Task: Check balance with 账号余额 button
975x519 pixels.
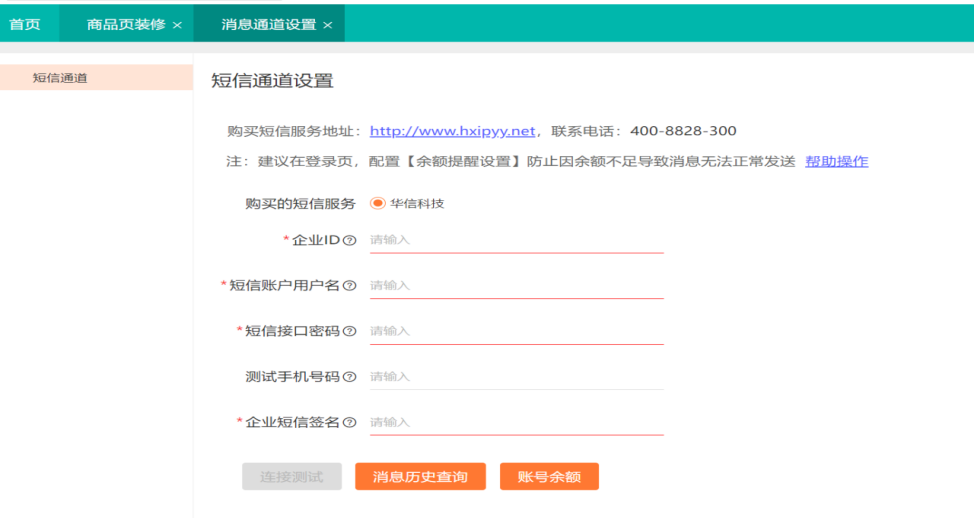Action: pyautogui.click(x=549, y=477)
